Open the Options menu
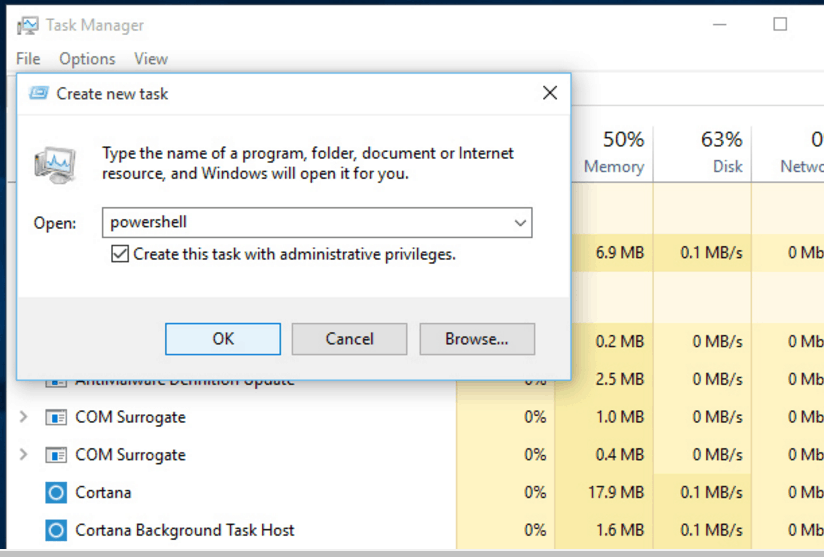This screenshot has width=824, height=557. (87, 59)
